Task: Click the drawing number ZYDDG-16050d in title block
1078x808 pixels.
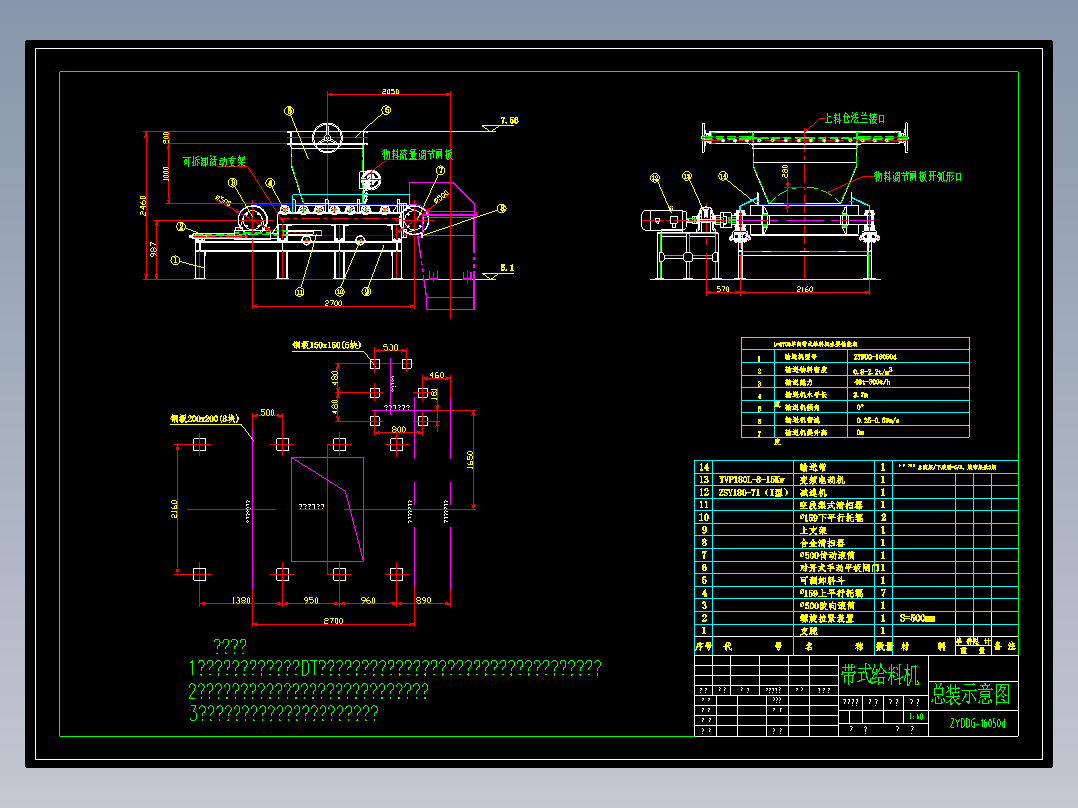Action: tap(977, 723)
